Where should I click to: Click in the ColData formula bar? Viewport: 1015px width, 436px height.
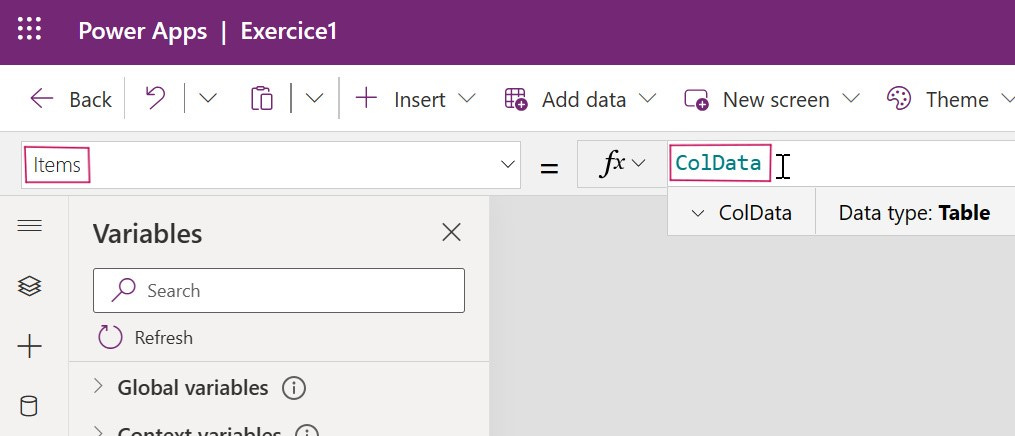tap(842, 164)
